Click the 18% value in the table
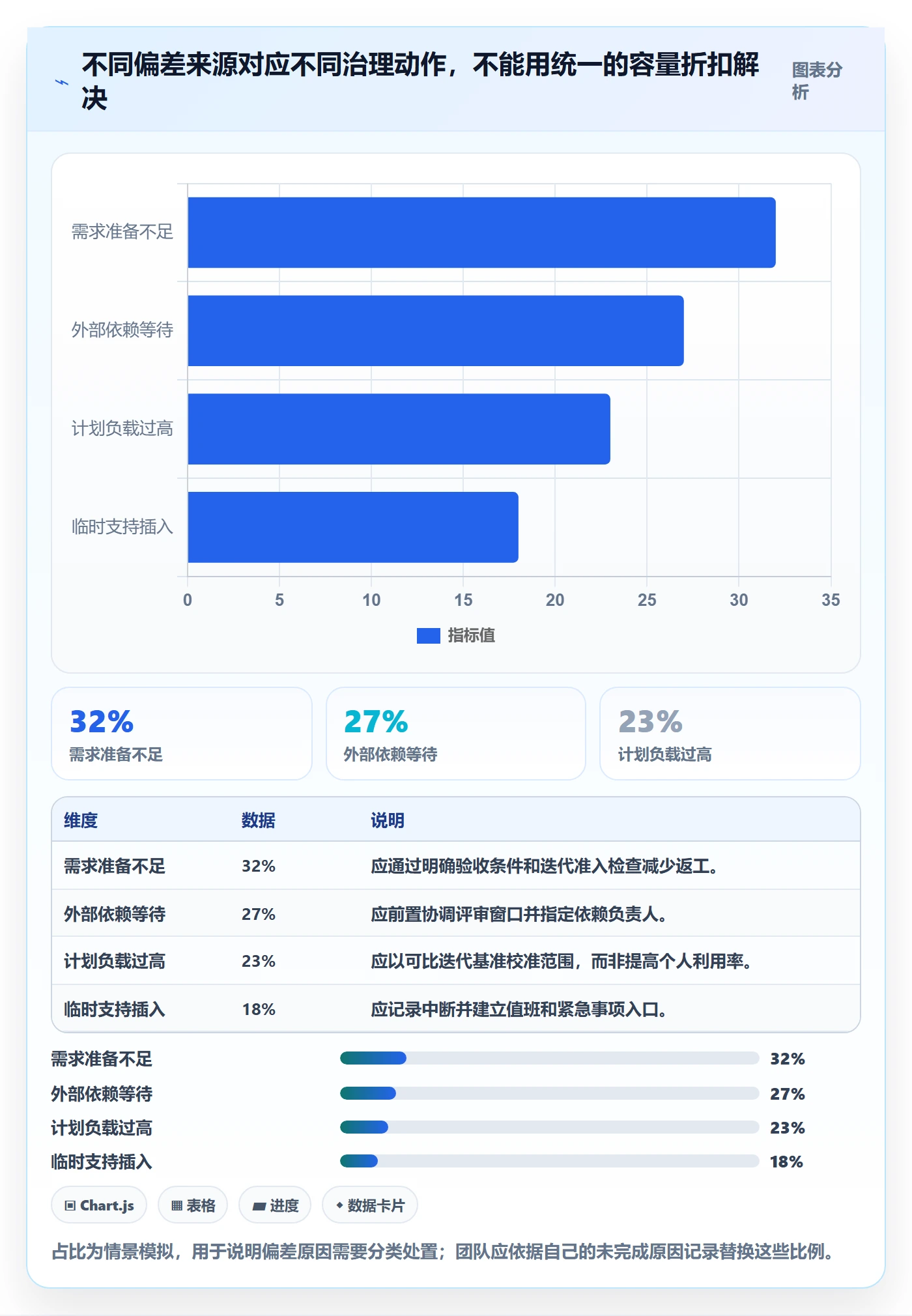This screenshot has width=912, height=1316. point(259,1009)
